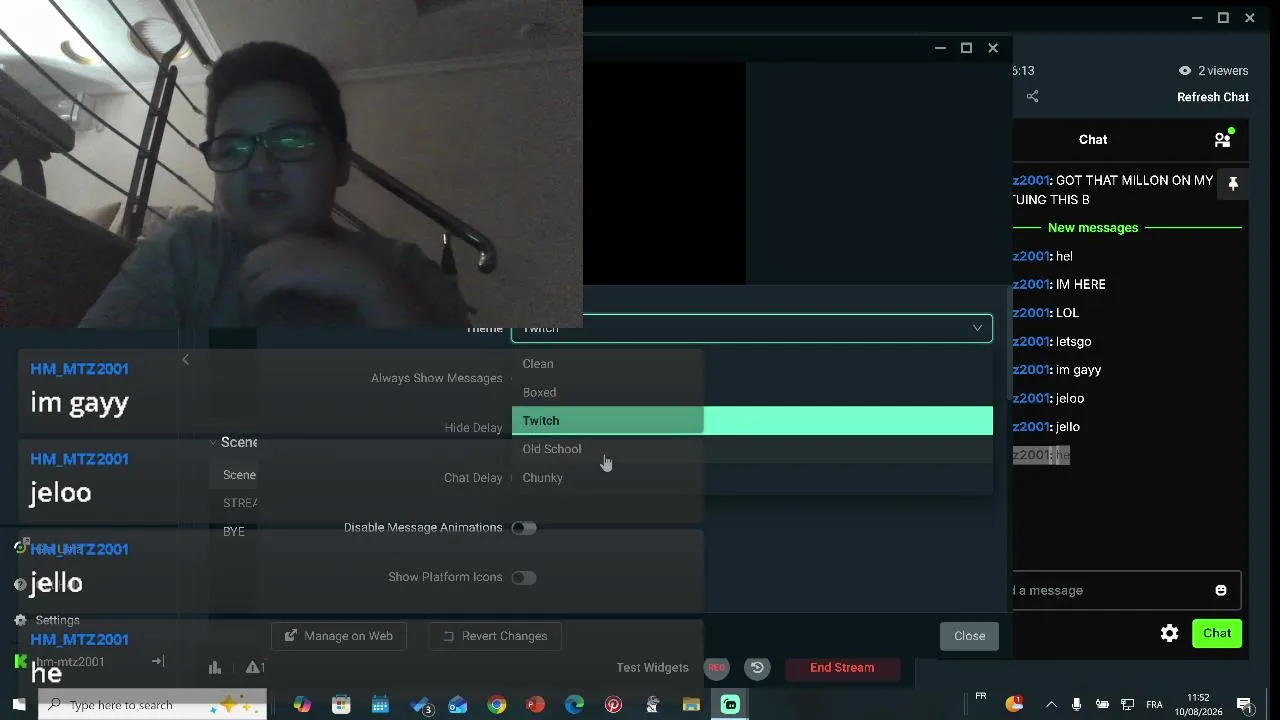
Task: Open the Theme dropdown box
Action: [752, 329]
